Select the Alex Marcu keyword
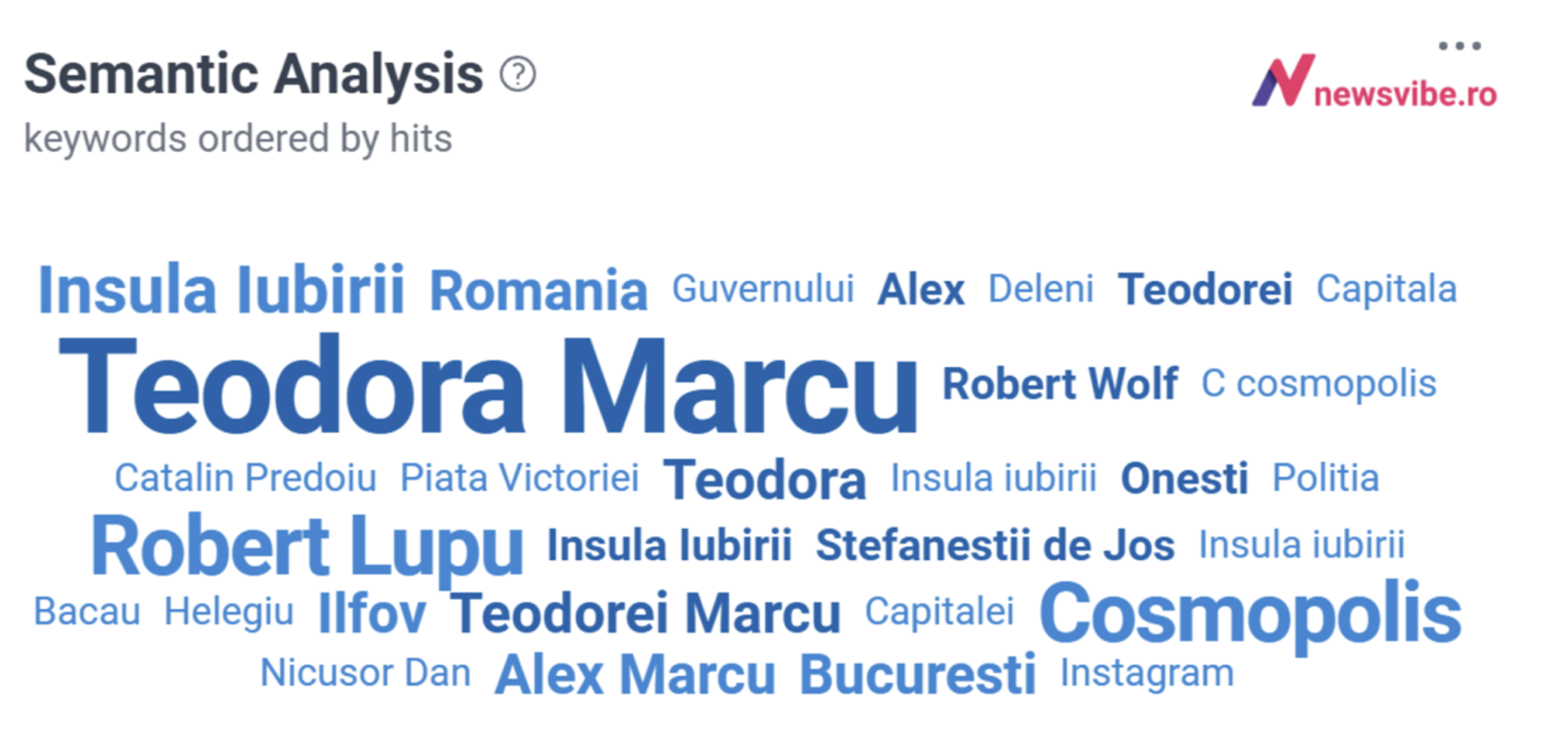Screen dimensions: 1568x731 (635, 675)
